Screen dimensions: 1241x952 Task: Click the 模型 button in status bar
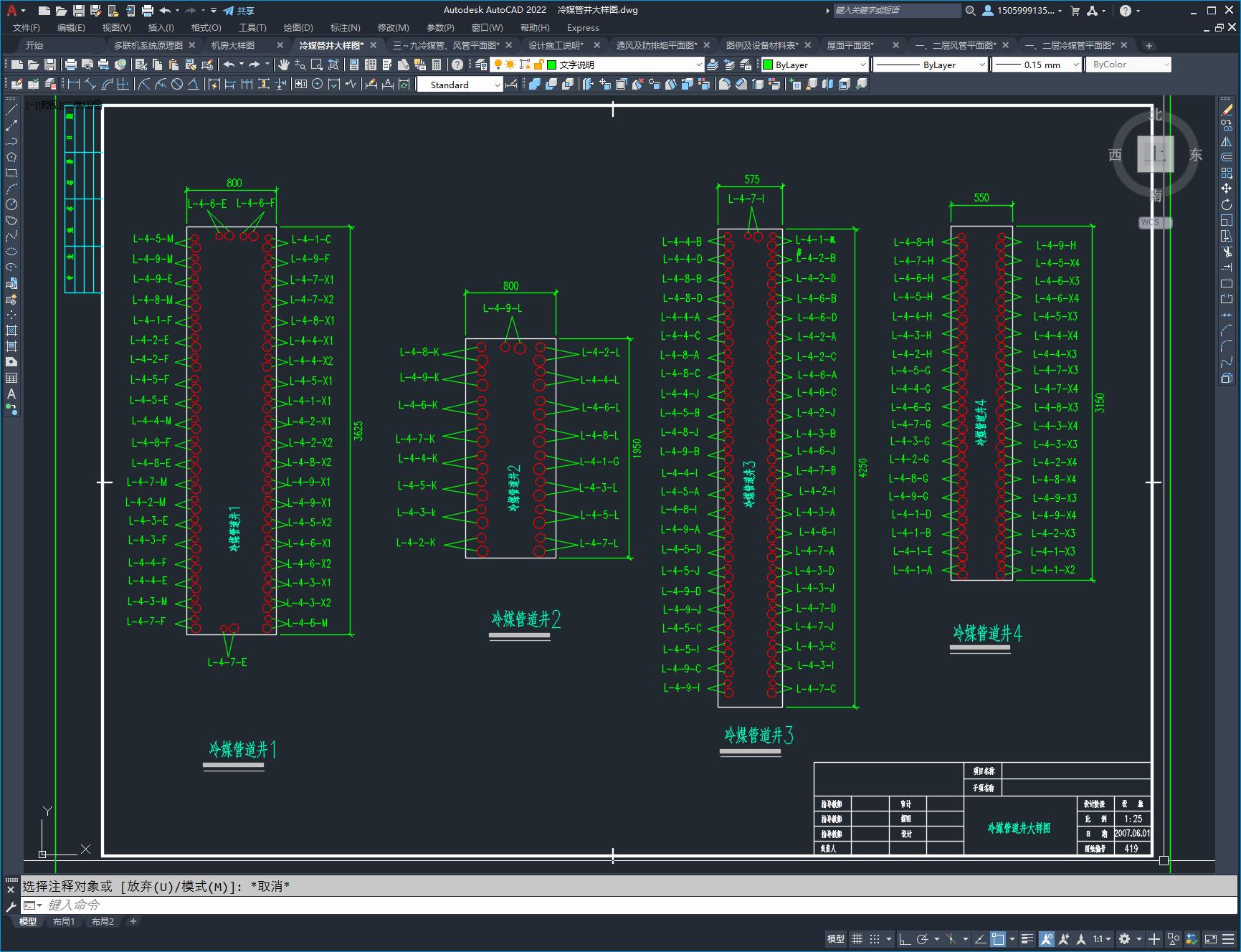click(836, 938)
